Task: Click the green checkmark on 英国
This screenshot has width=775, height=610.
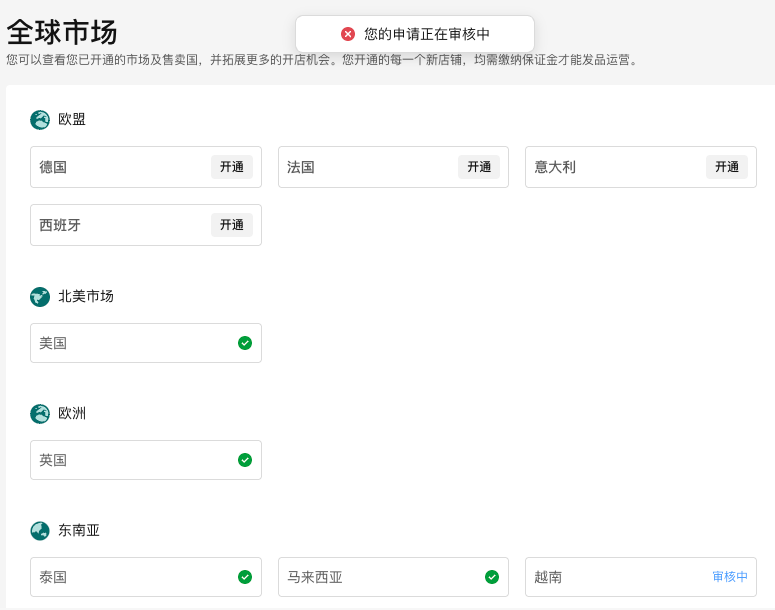Action: (245, 460)
